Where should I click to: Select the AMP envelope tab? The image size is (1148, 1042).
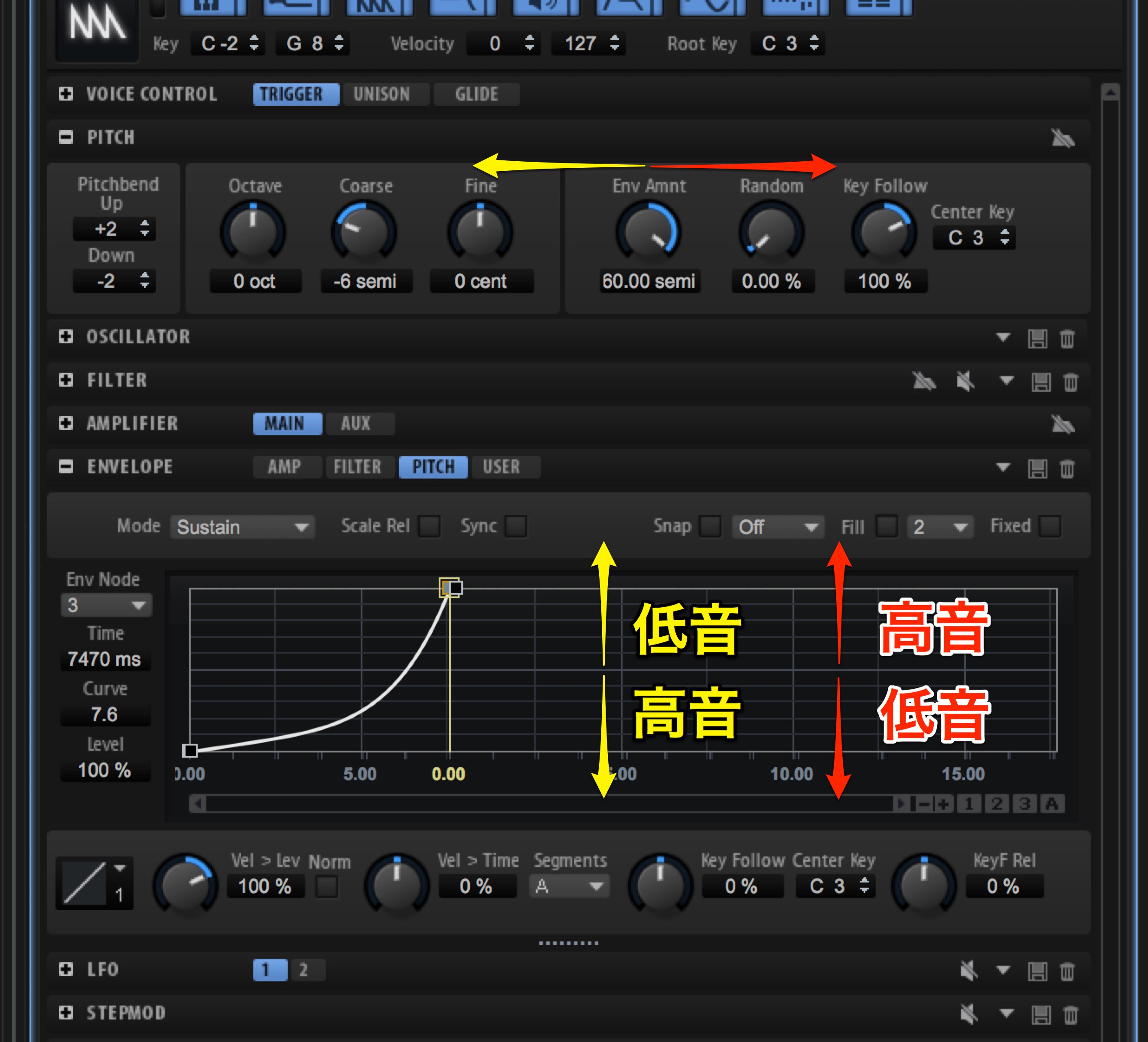tap(287, 467)
